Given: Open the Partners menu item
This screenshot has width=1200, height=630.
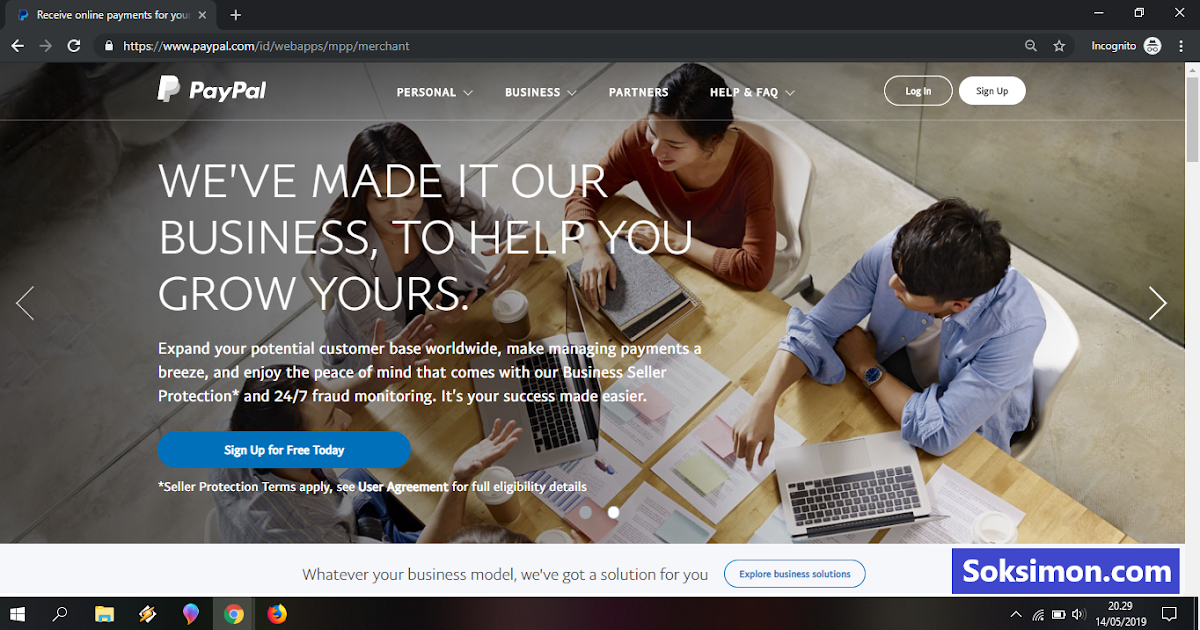Looking at the screenshot, I should tap(638, 92).
